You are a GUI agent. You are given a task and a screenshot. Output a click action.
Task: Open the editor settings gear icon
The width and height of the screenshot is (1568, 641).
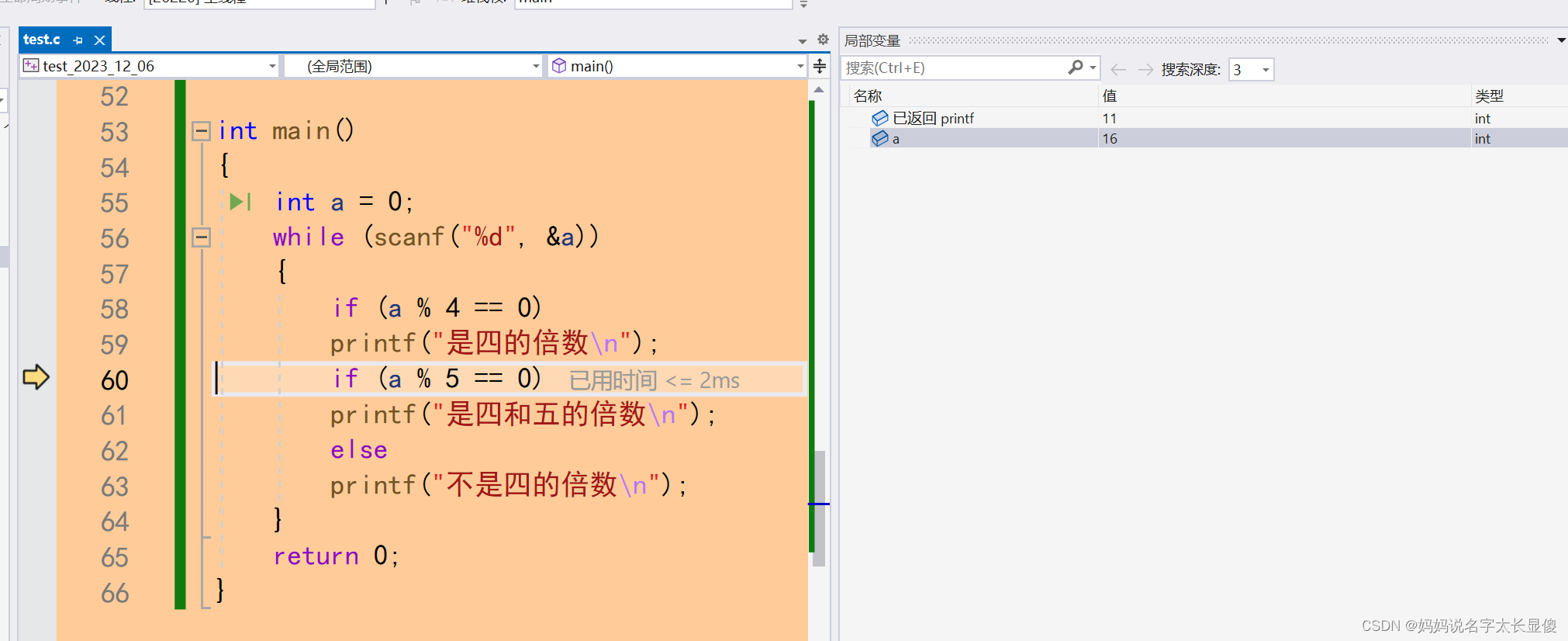823,40
